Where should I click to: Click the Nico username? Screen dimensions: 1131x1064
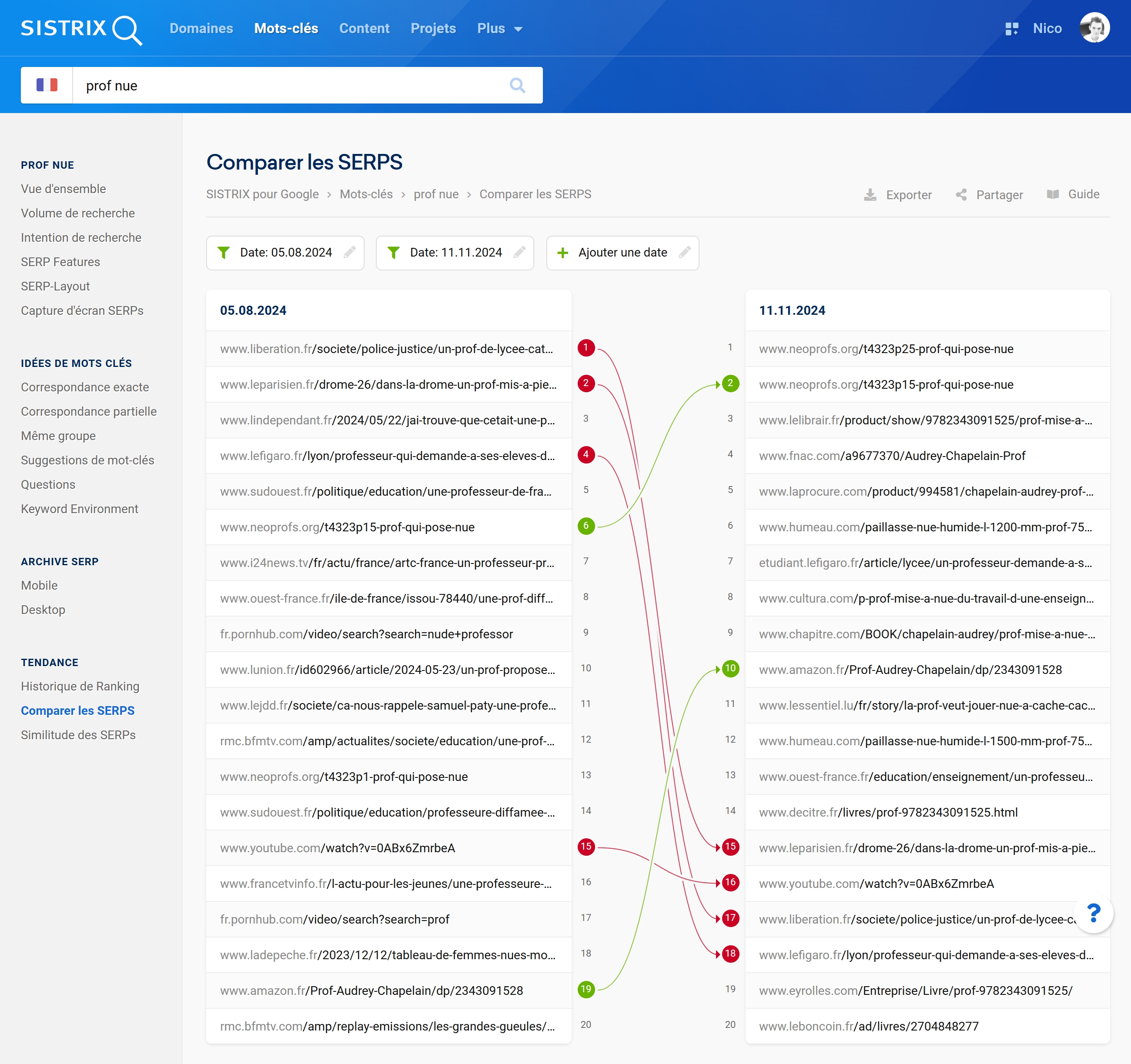[1047, 28]
